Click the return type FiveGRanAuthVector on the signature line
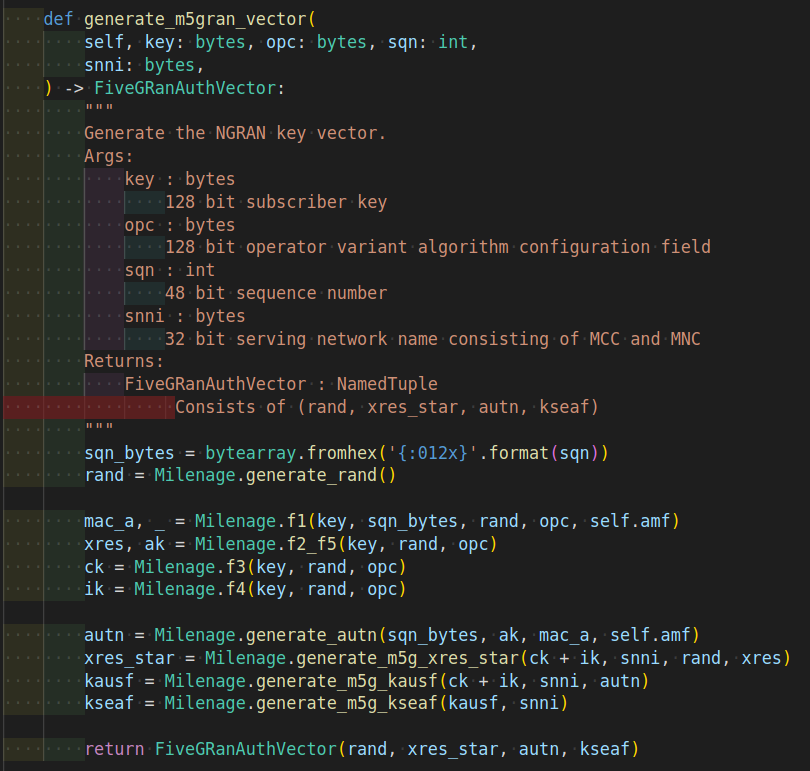Screen dimensions: 810x771 point(185,88)
